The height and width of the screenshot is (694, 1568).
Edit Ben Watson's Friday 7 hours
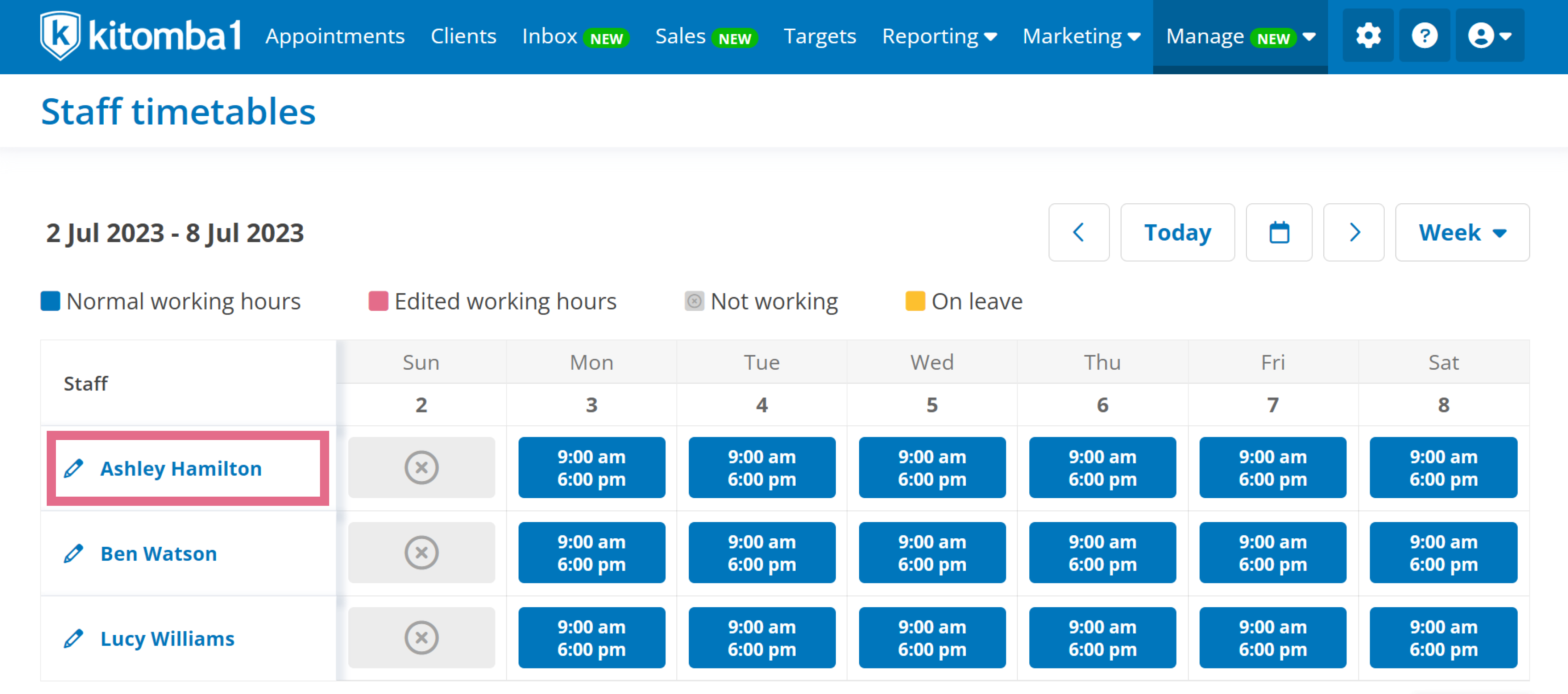(1273, 553)
